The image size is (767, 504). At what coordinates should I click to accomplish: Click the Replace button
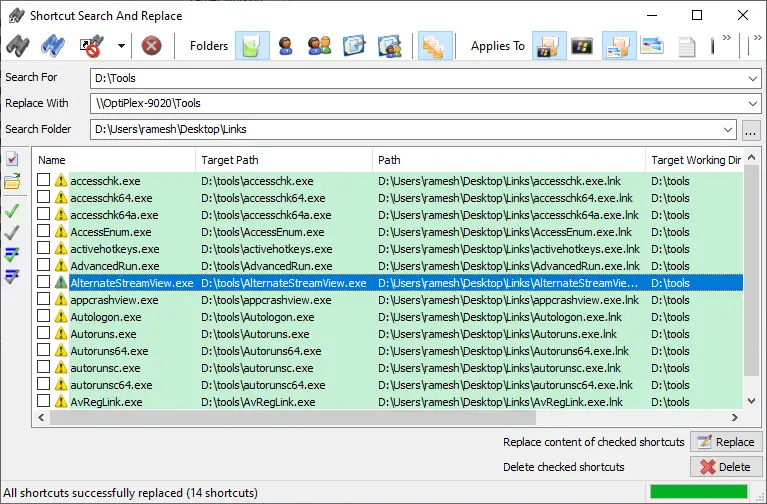click(726, 442)
